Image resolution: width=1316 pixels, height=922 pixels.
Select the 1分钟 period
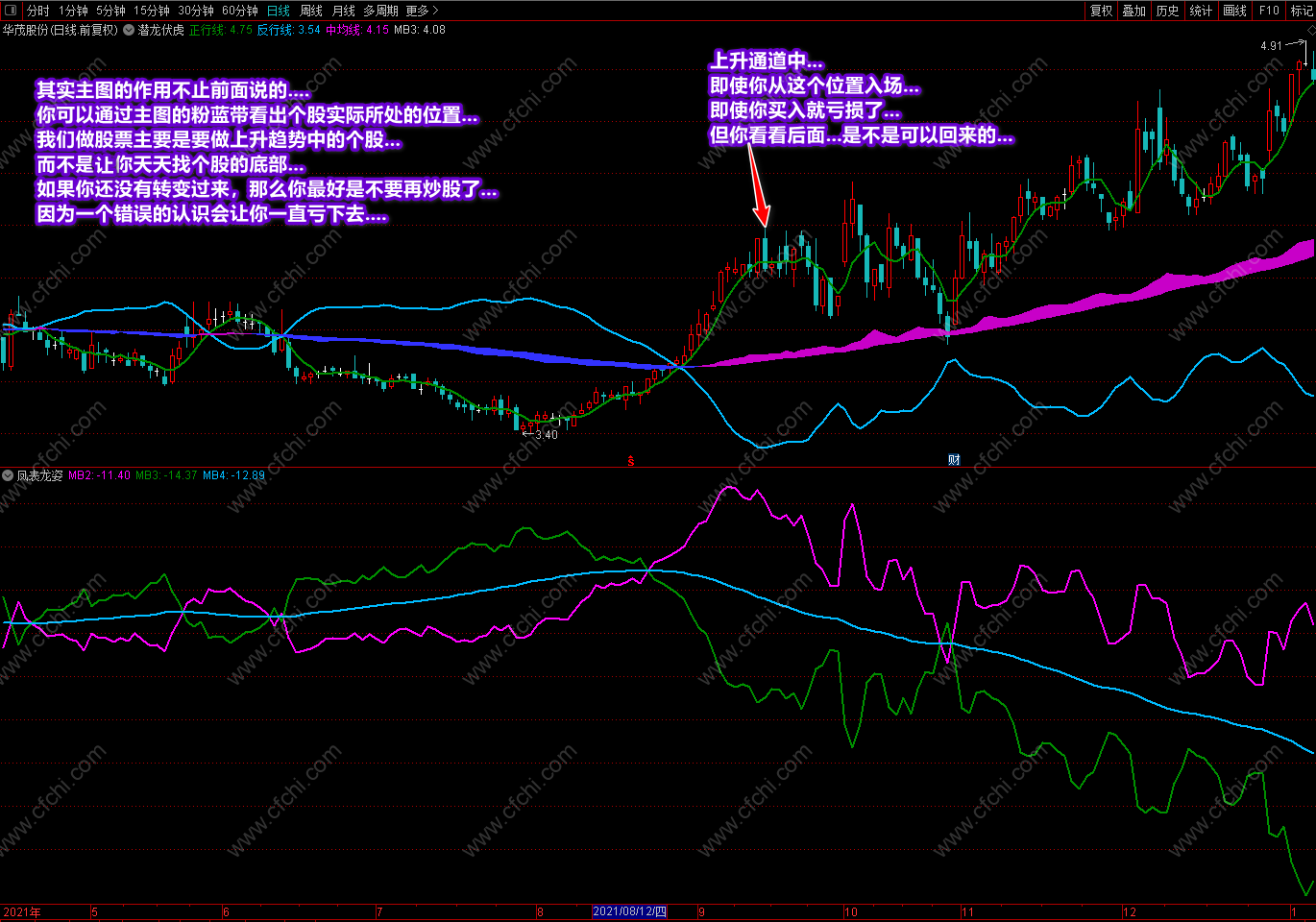coord(73,11)
